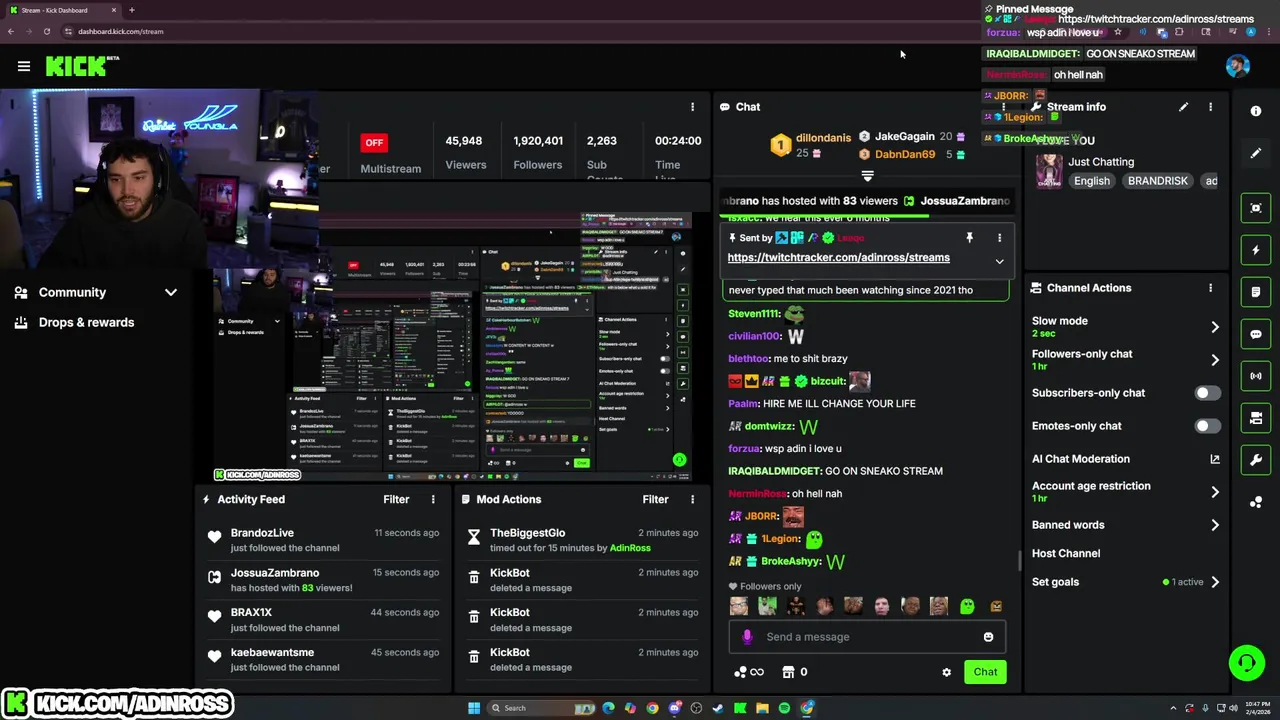Screen dimensions: 1280x720
Task: Click the green Chat send button
Action: pos(985,672)
